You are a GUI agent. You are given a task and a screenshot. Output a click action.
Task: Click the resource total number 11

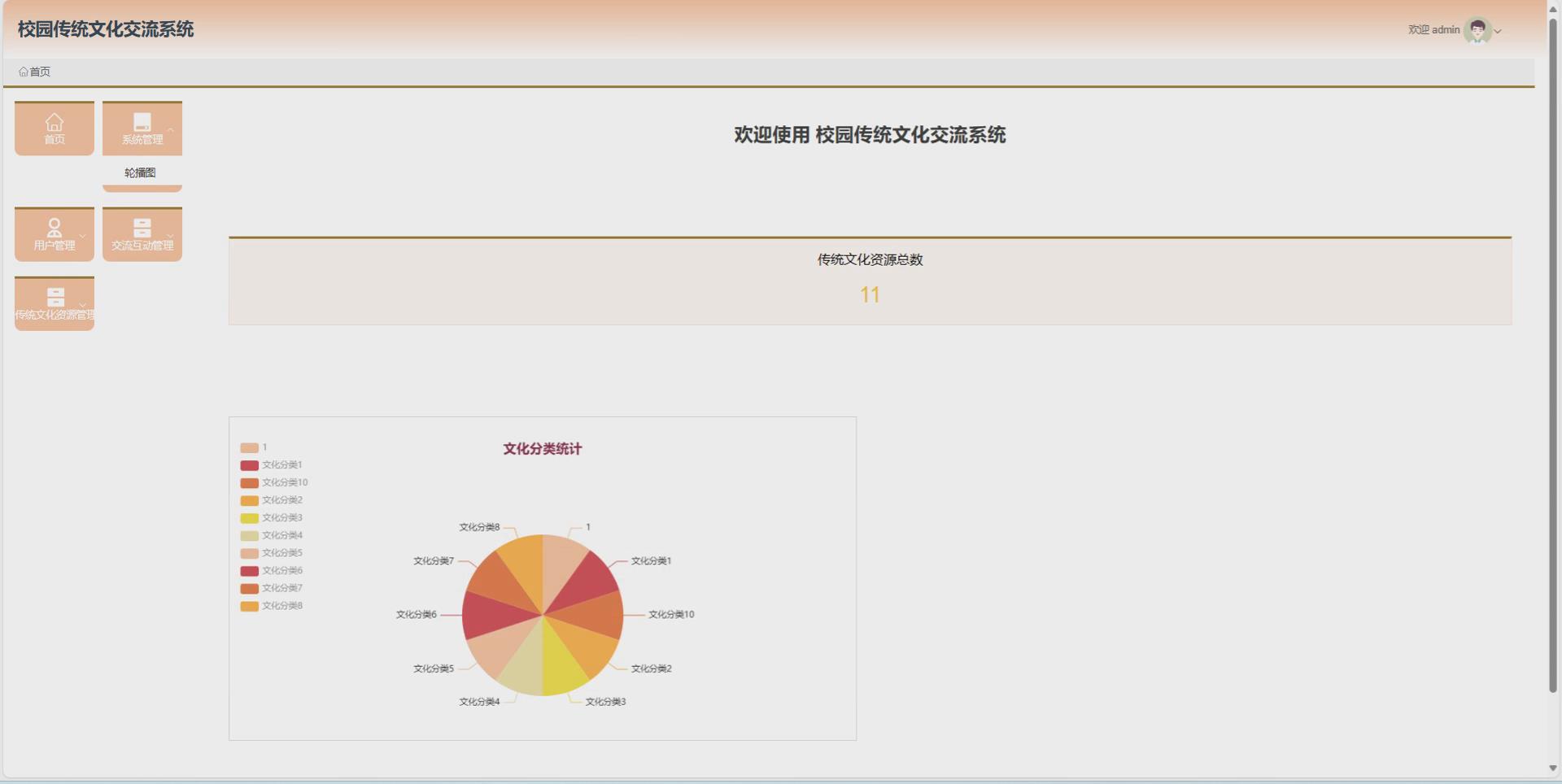click(x=870, y=294)
